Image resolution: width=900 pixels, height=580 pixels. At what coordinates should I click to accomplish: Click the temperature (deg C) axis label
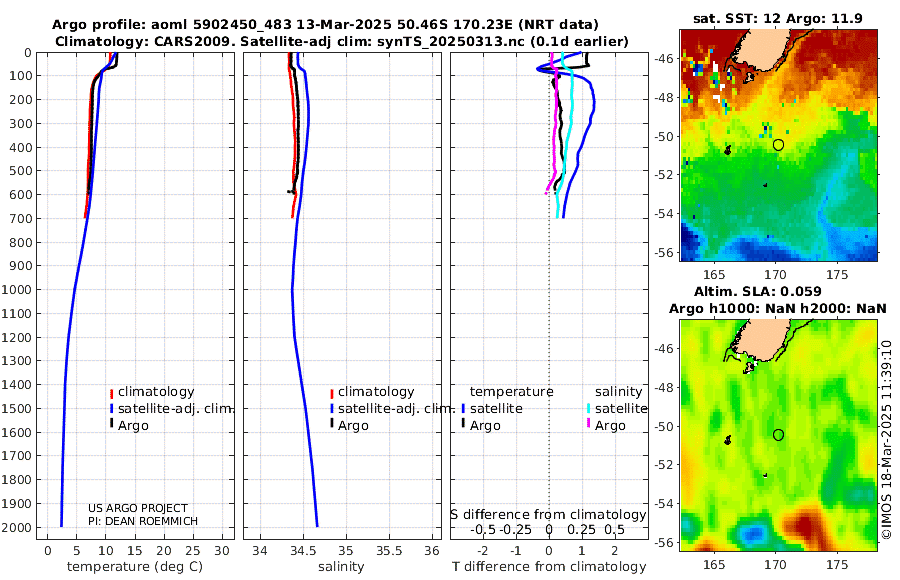pyautogui.click(x=135, y=567)
